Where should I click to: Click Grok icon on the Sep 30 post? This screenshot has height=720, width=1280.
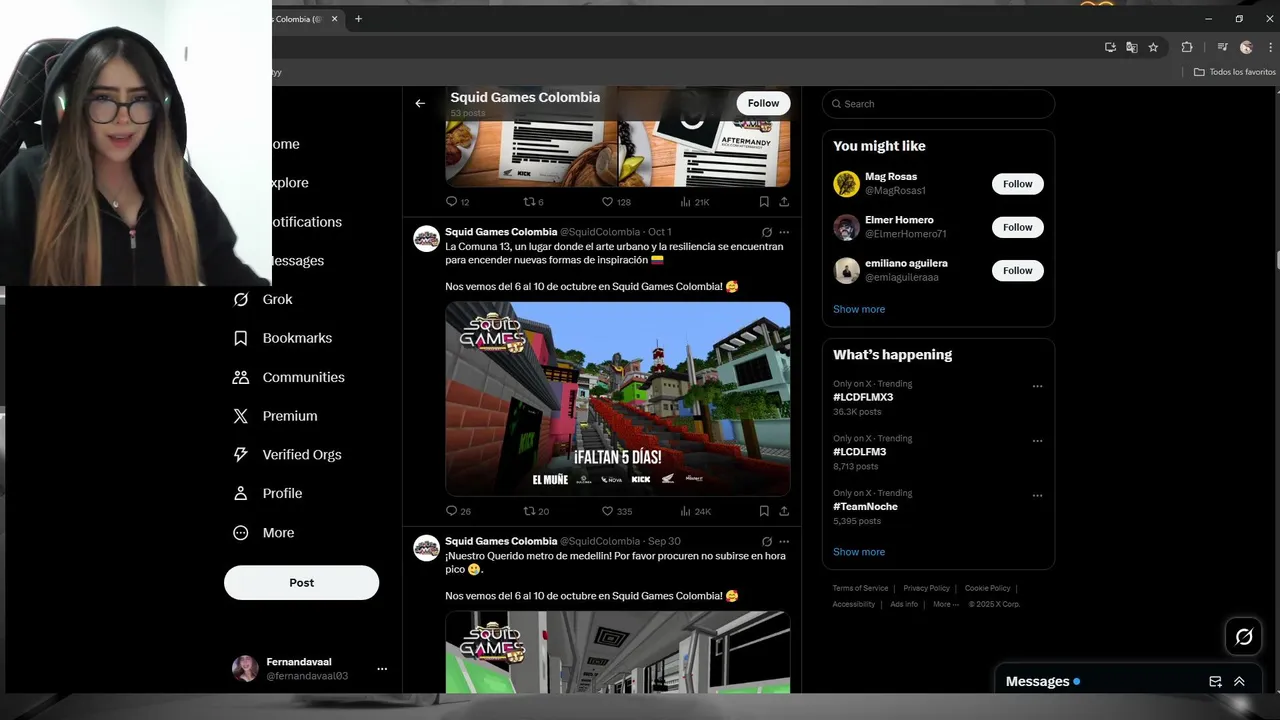point(767,541)
